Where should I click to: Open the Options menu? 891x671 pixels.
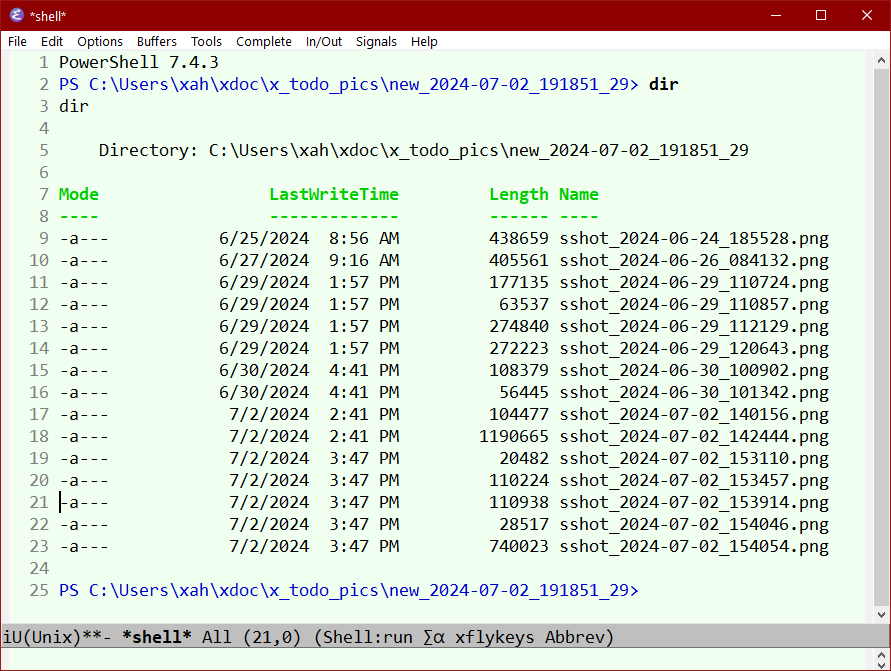coord(100,41)
